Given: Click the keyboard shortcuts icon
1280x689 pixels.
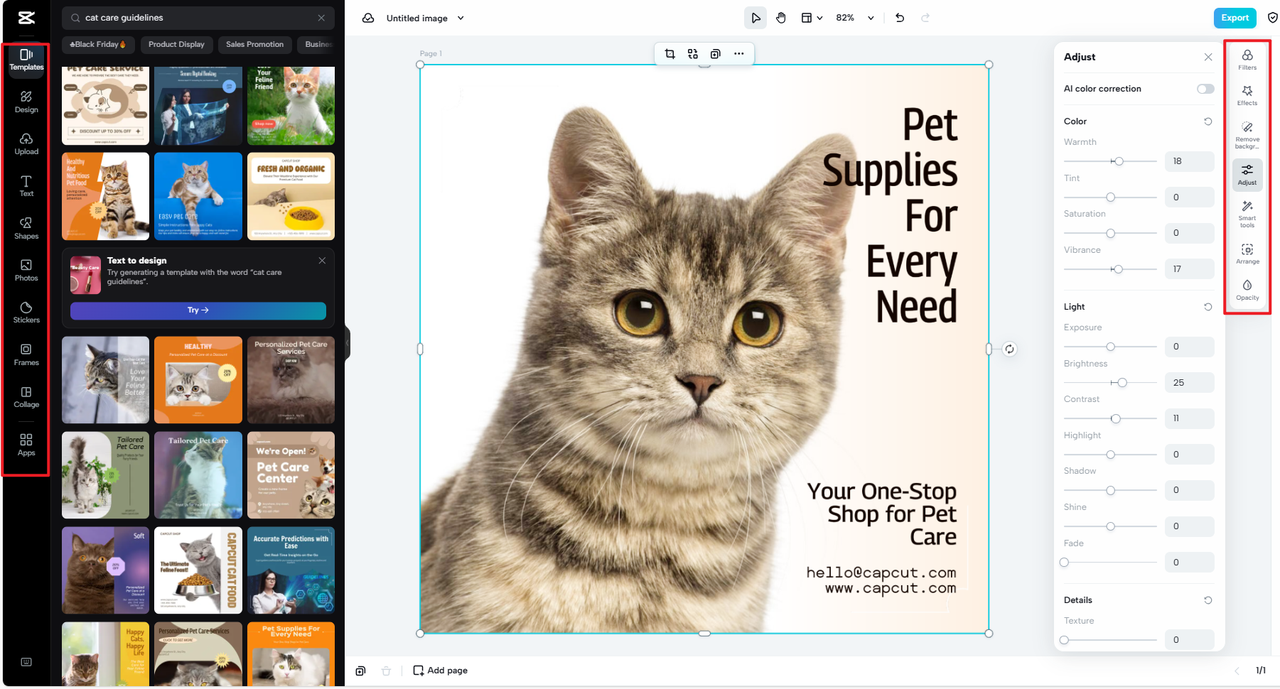Looking at the screenshot, I should coord(26,662).
